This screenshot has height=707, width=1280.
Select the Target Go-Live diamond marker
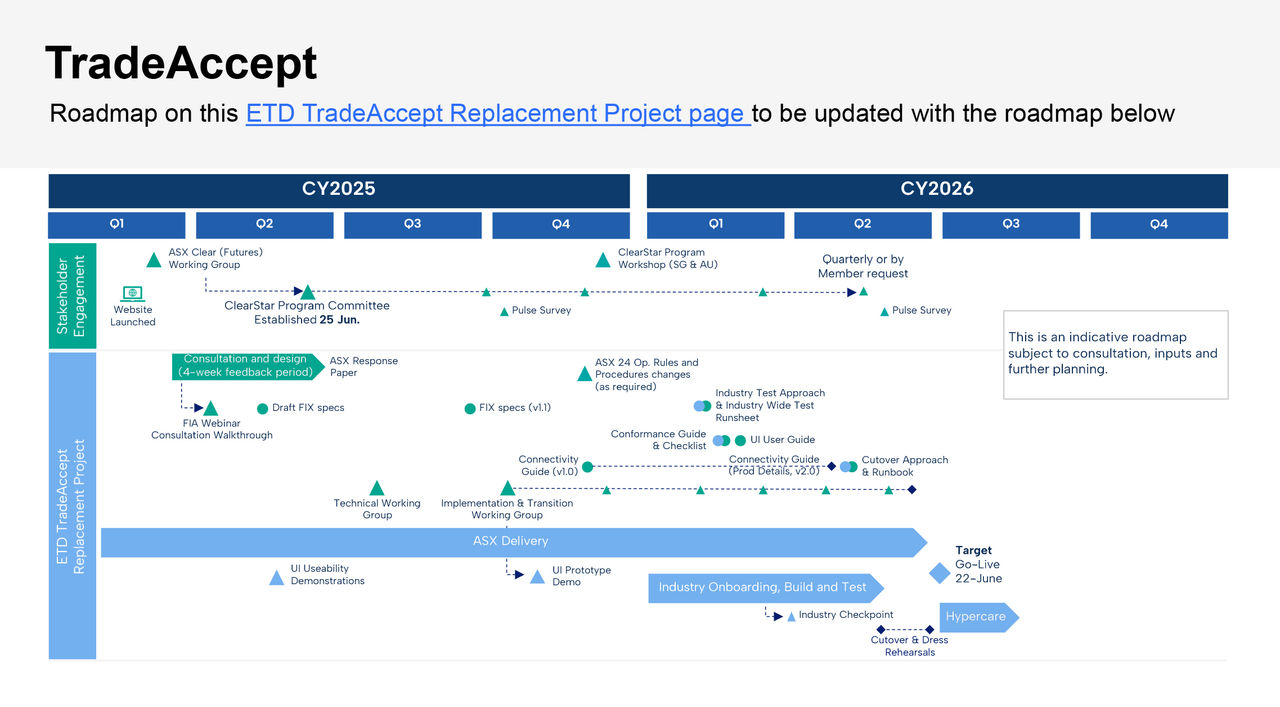pyautogui.click(x=939, y=573)
